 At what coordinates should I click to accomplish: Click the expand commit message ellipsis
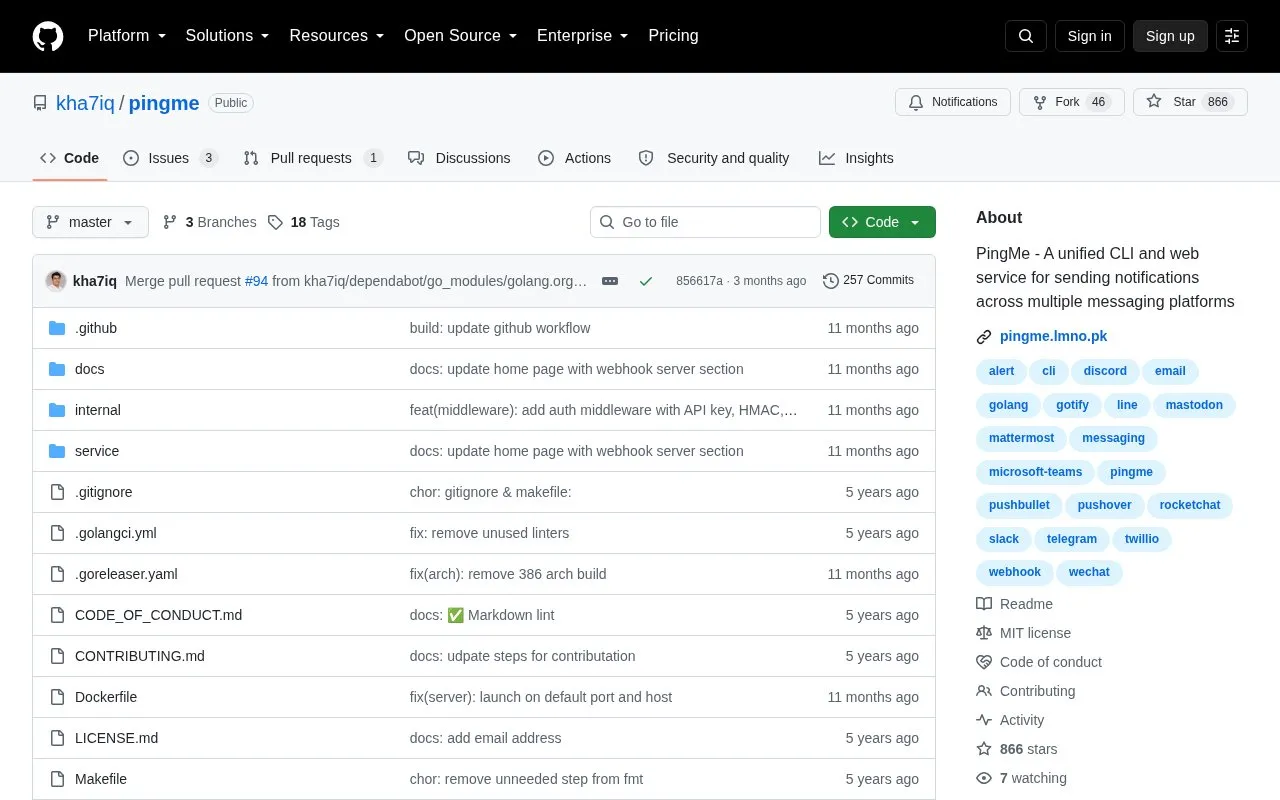click(x=610, y=281)
